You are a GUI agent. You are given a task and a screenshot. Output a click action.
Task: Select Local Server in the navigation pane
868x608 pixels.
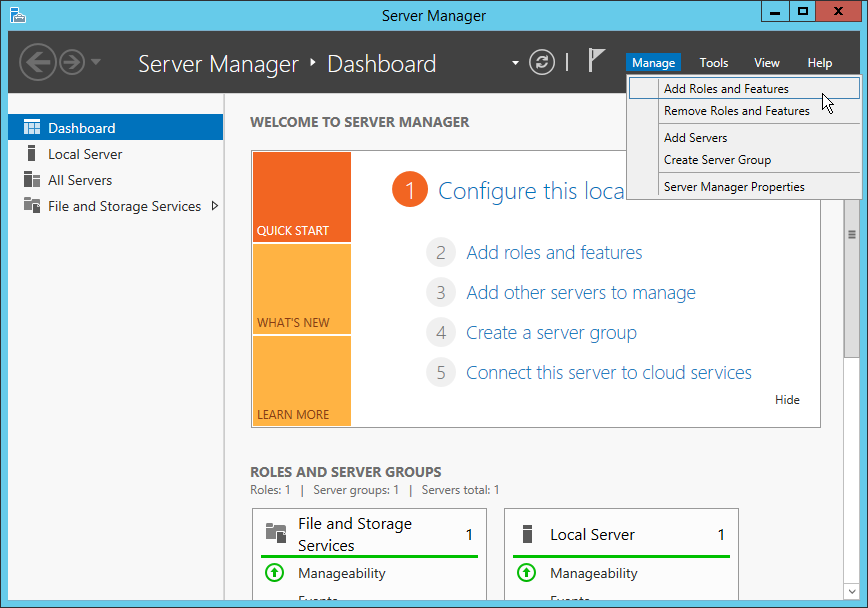pos(116,153)
